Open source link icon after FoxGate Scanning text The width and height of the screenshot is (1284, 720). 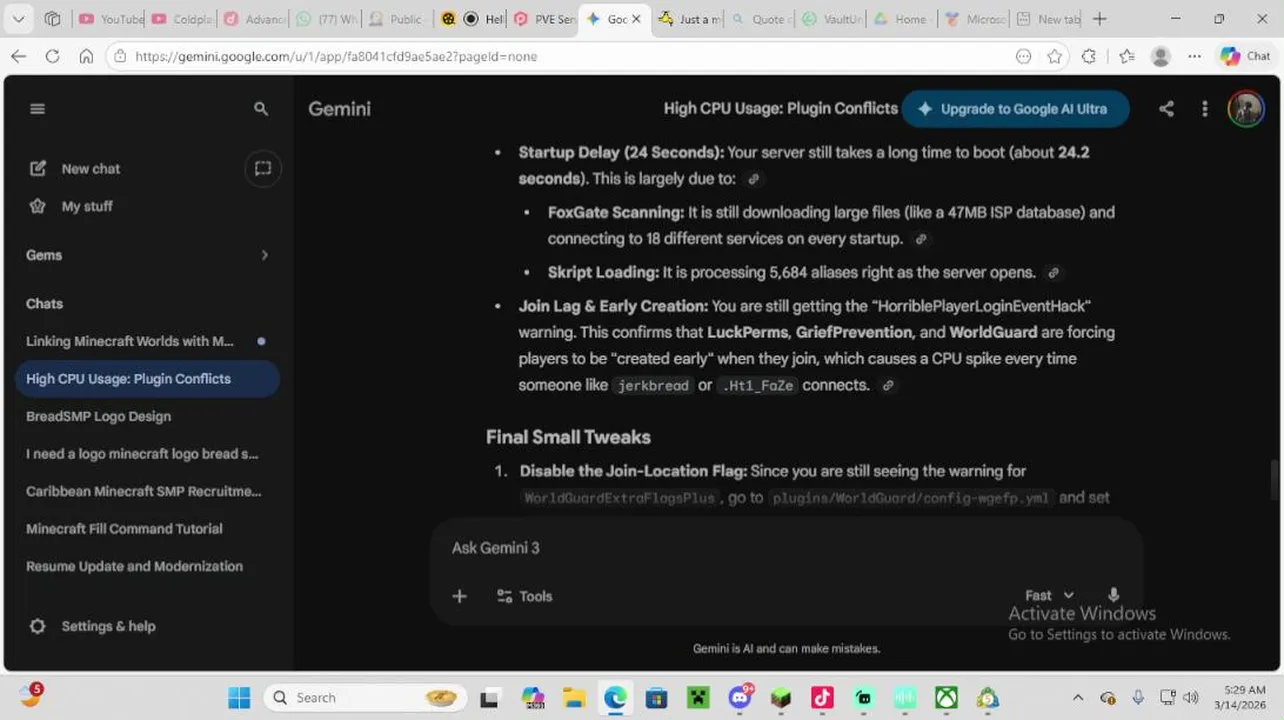pyautogui.click(x=921, y=239)
